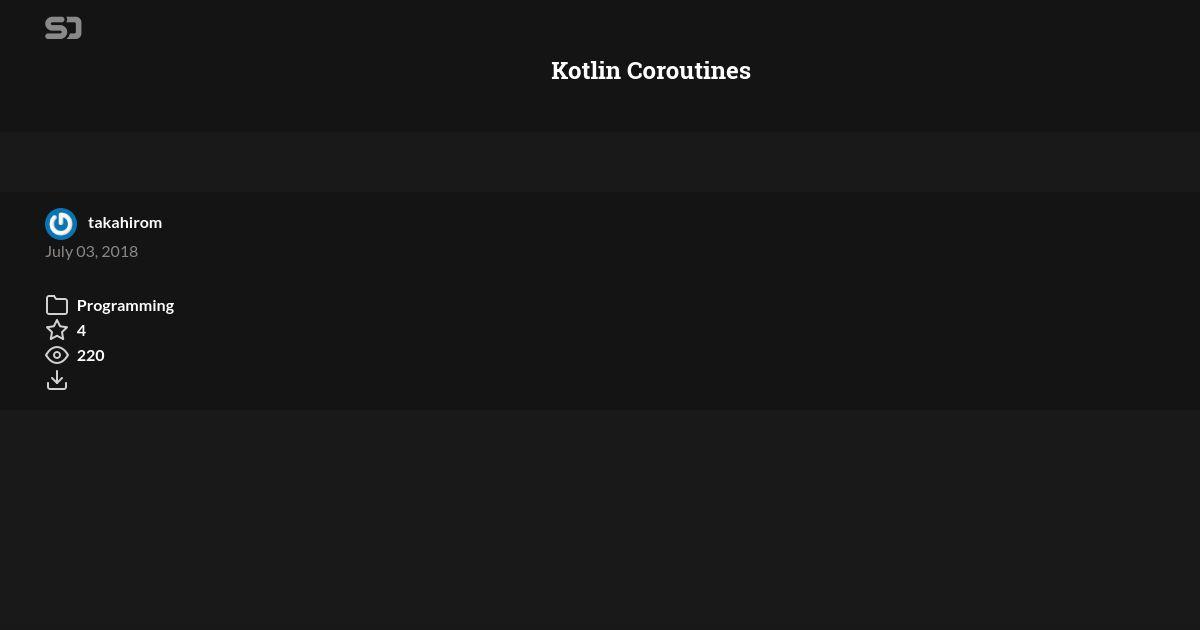Screen dimensions: 1200x630
Task: Click the folder category icon
Action: pos(57,305)
